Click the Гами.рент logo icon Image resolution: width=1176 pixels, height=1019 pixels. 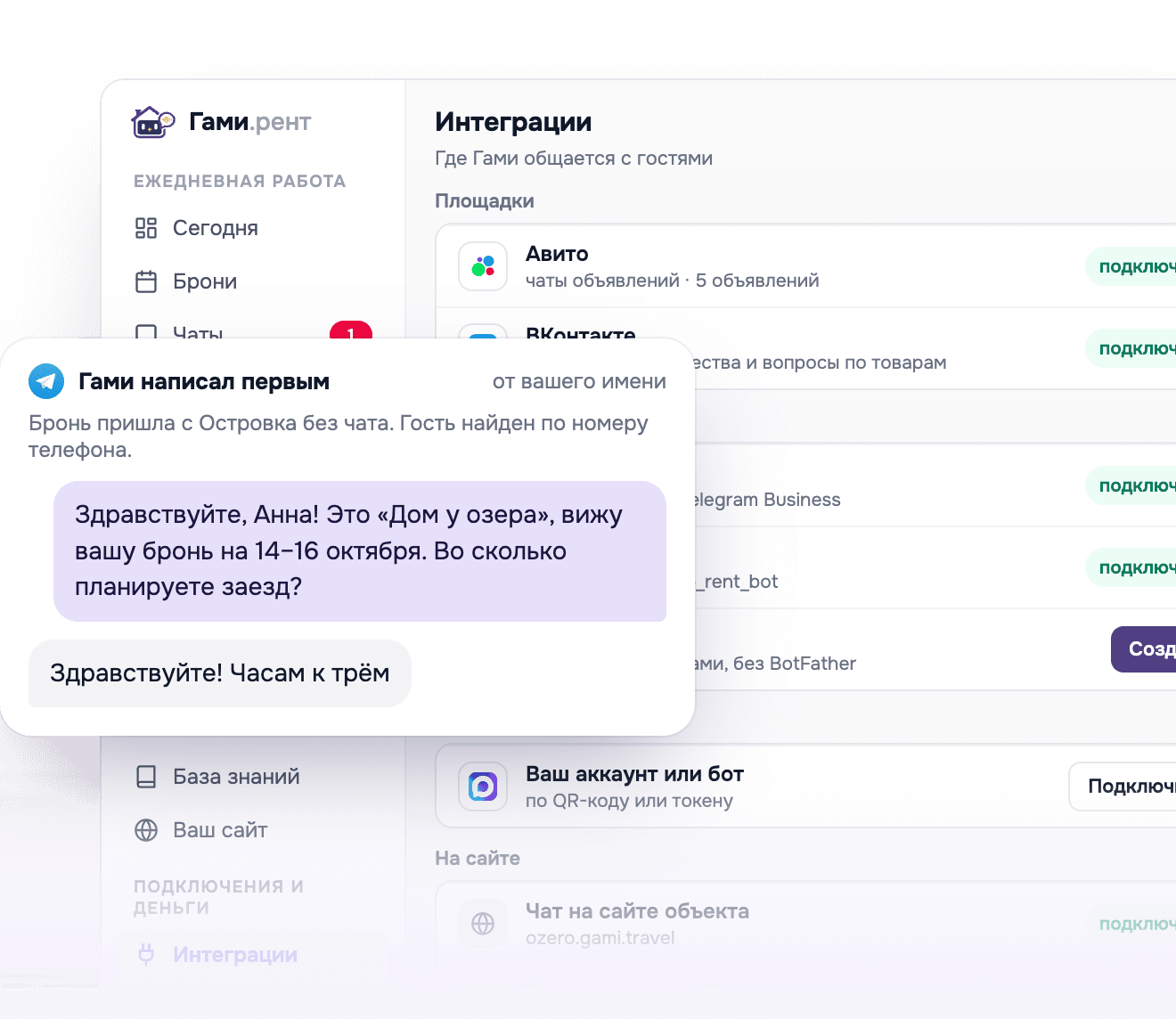click(x=153, y=122)
